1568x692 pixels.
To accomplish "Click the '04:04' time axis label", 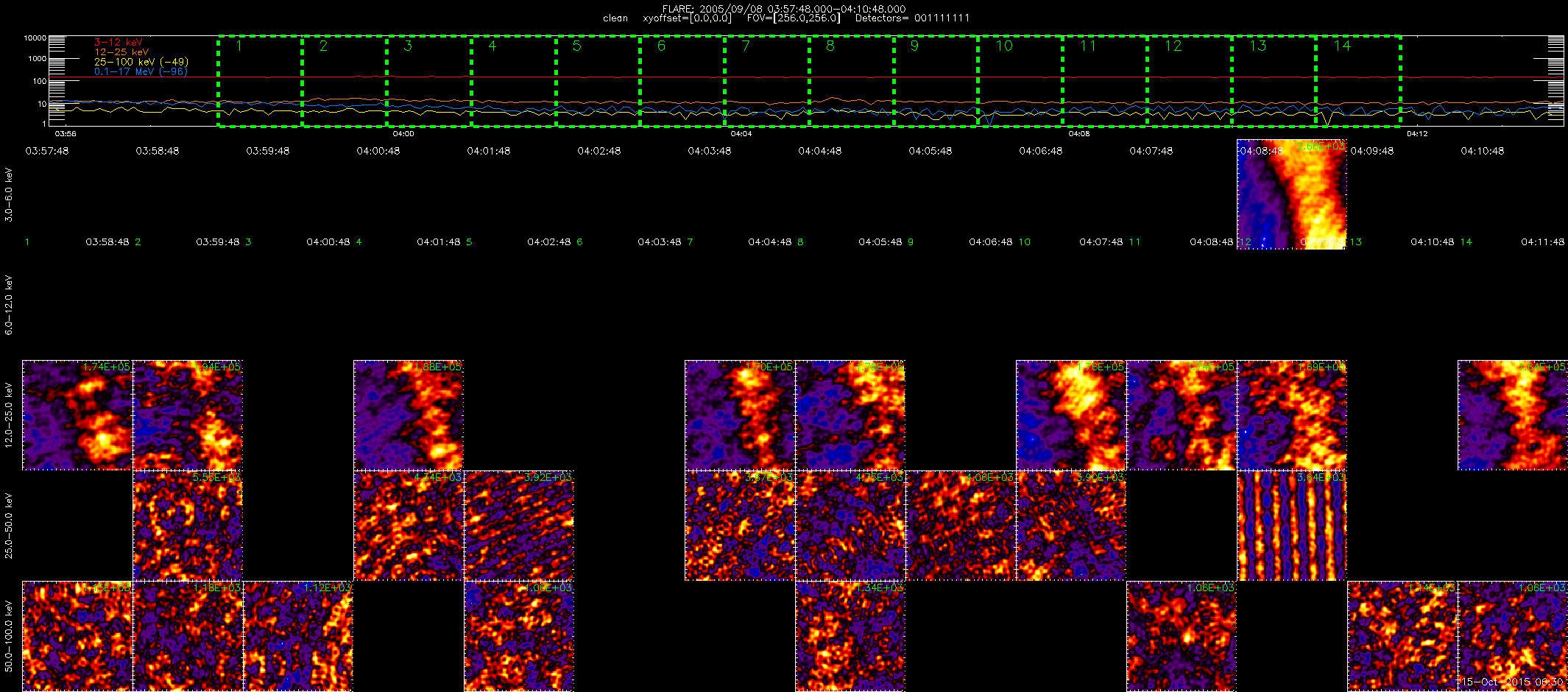I will click(x=741, y=134).
